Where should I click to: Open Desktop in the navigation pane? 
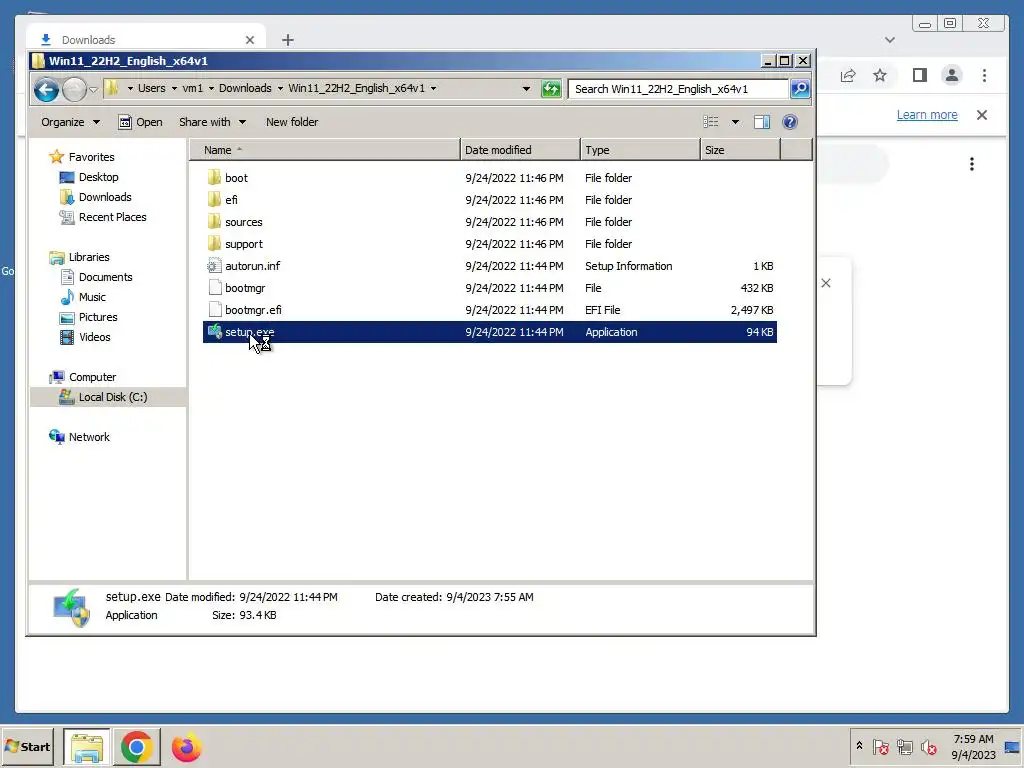[x=89, y=177]
